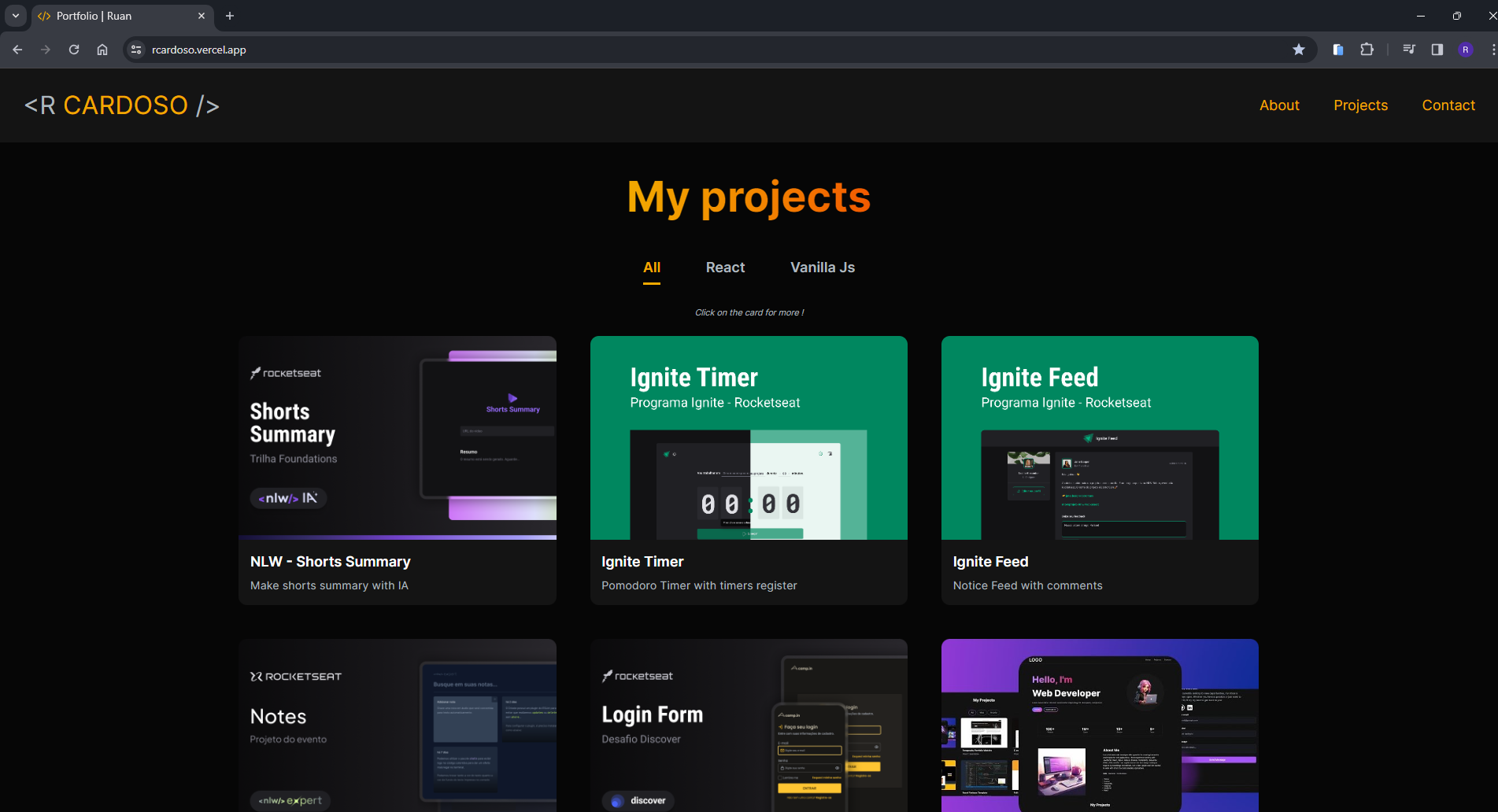
Task: Click the 'NLW - Shorts Summary' title
Action: coord(331,562)
